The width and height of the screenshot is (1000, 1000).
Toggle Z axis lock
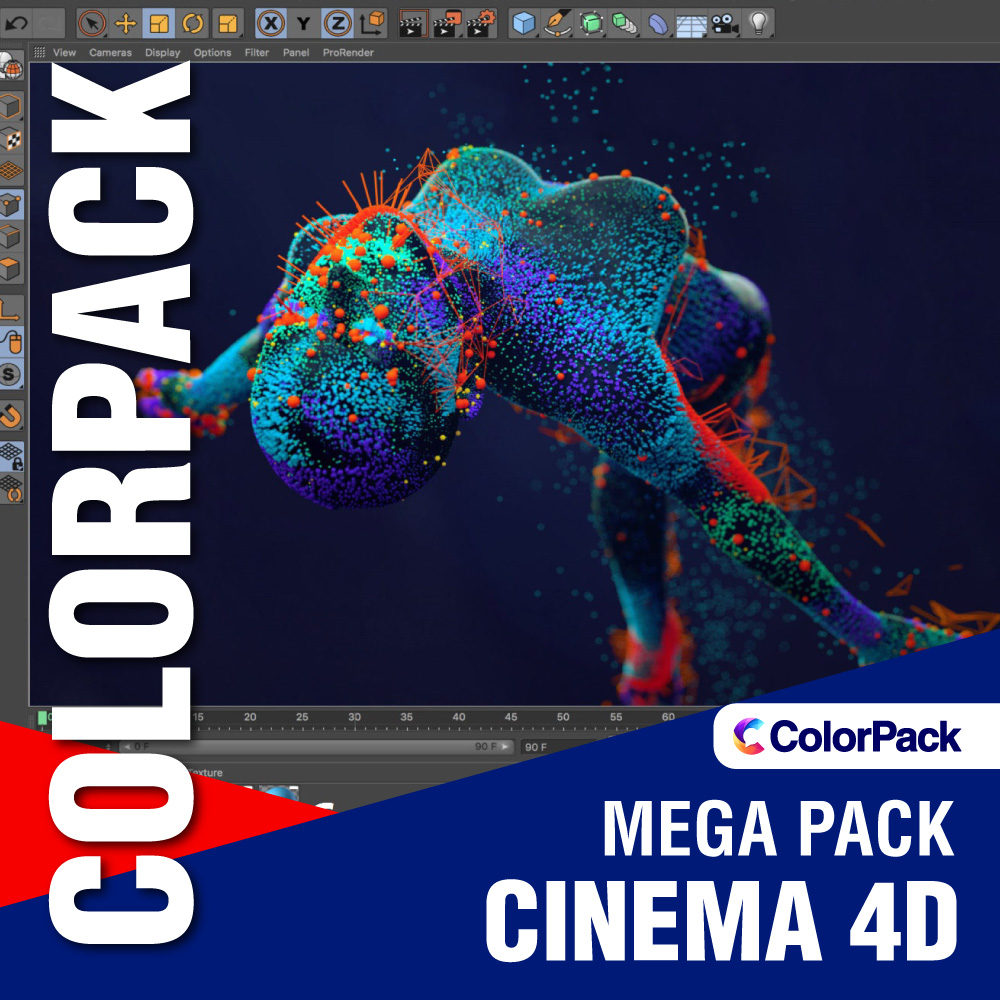pos(338,22)
